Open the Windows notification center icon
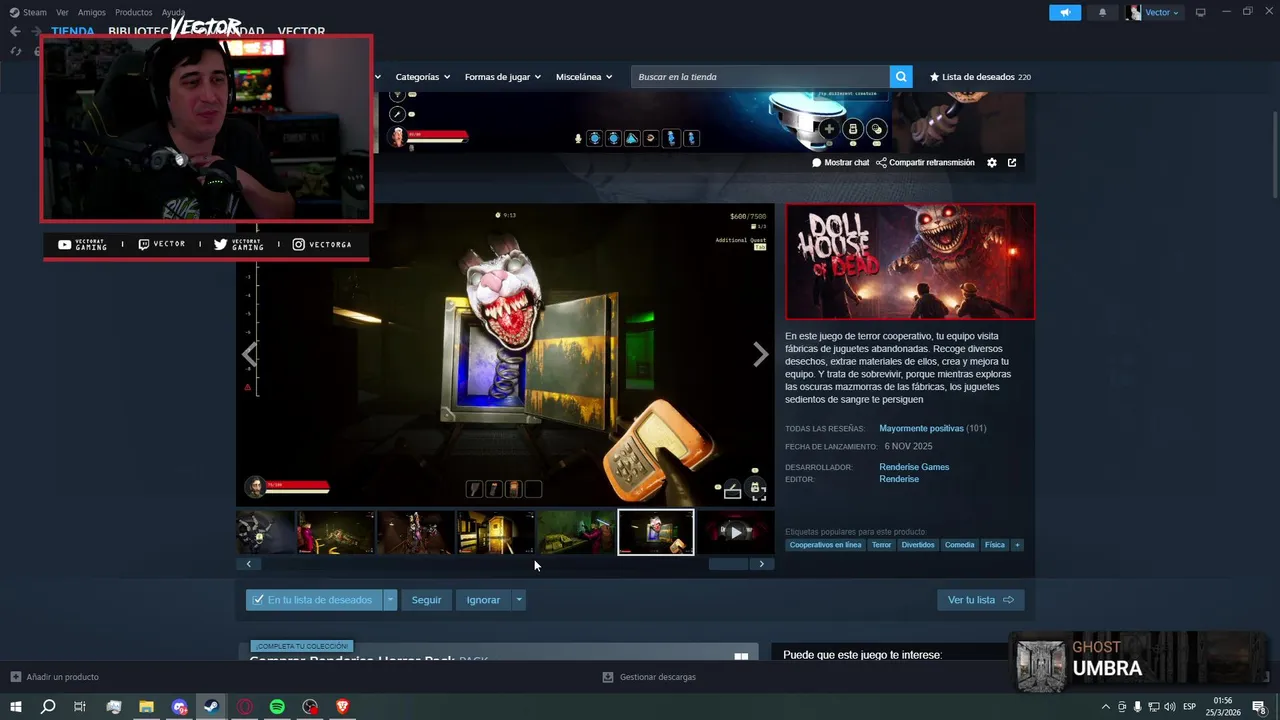Image resolution: width=1280 pixels, height=720 pixels. coord(1259,707)
